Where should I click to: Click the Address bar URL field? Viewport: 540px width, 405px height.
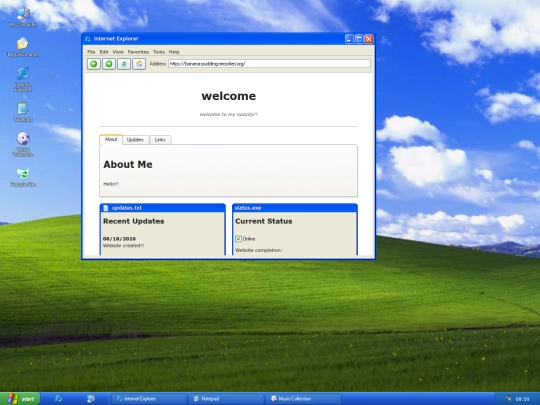[x=269, y=64]
